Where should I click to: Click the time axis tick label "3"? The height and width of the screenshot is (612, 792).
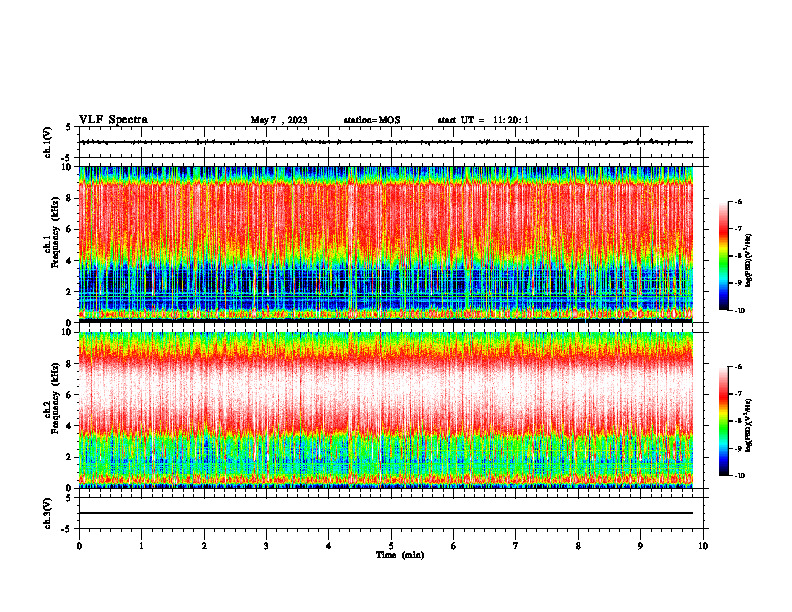coord(266,546)
